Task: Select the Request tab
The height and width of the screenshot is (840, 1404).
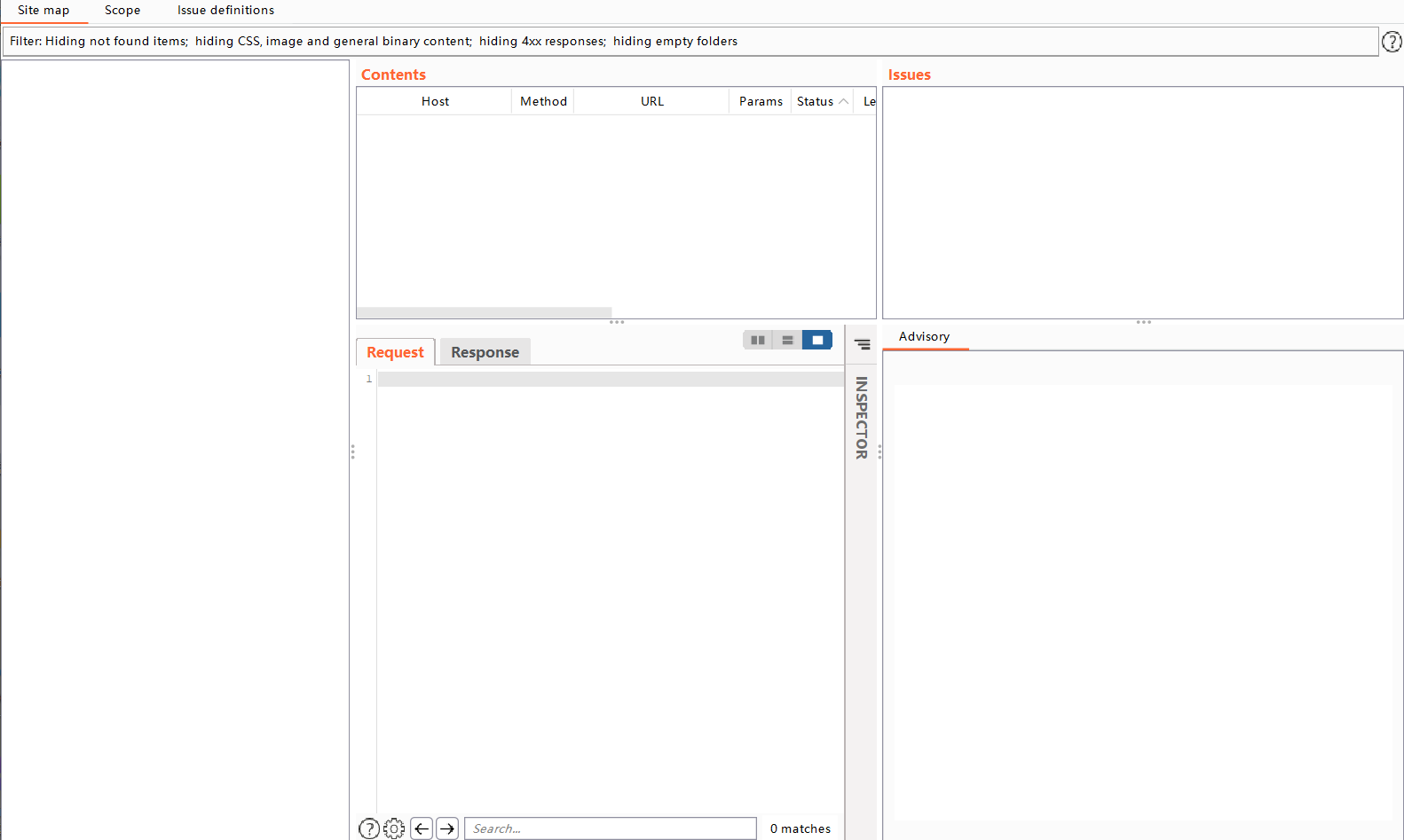Action: tap(395, 352)
